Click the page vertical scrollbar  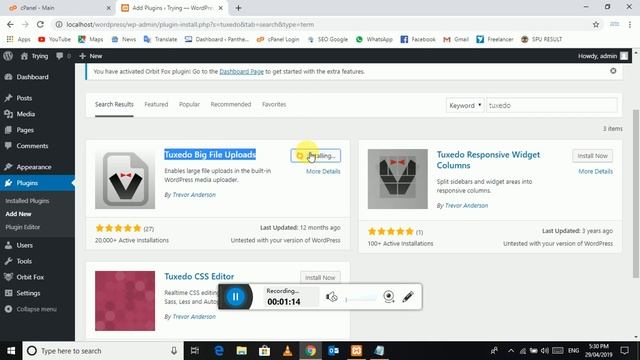coord(636,194)
